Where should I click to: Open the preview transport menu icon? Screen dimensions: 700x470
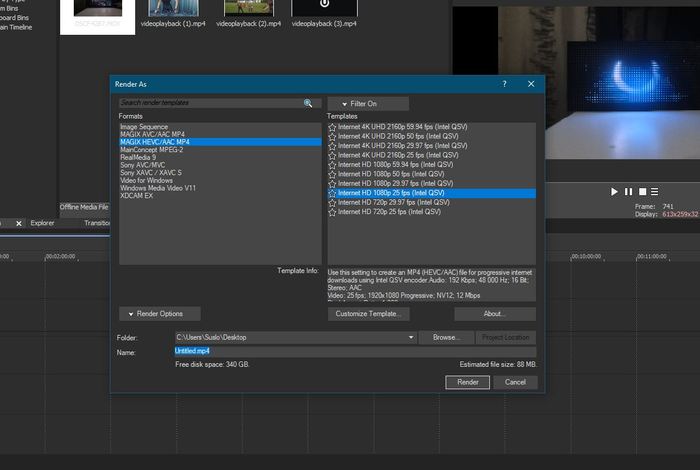(658, 191)
